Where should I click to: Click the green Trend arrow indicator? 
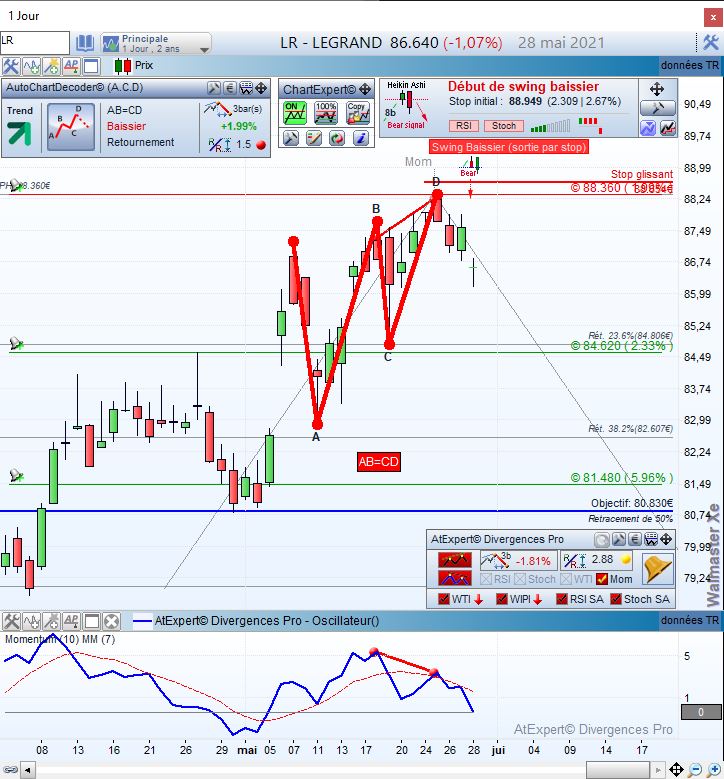point(19,133)
